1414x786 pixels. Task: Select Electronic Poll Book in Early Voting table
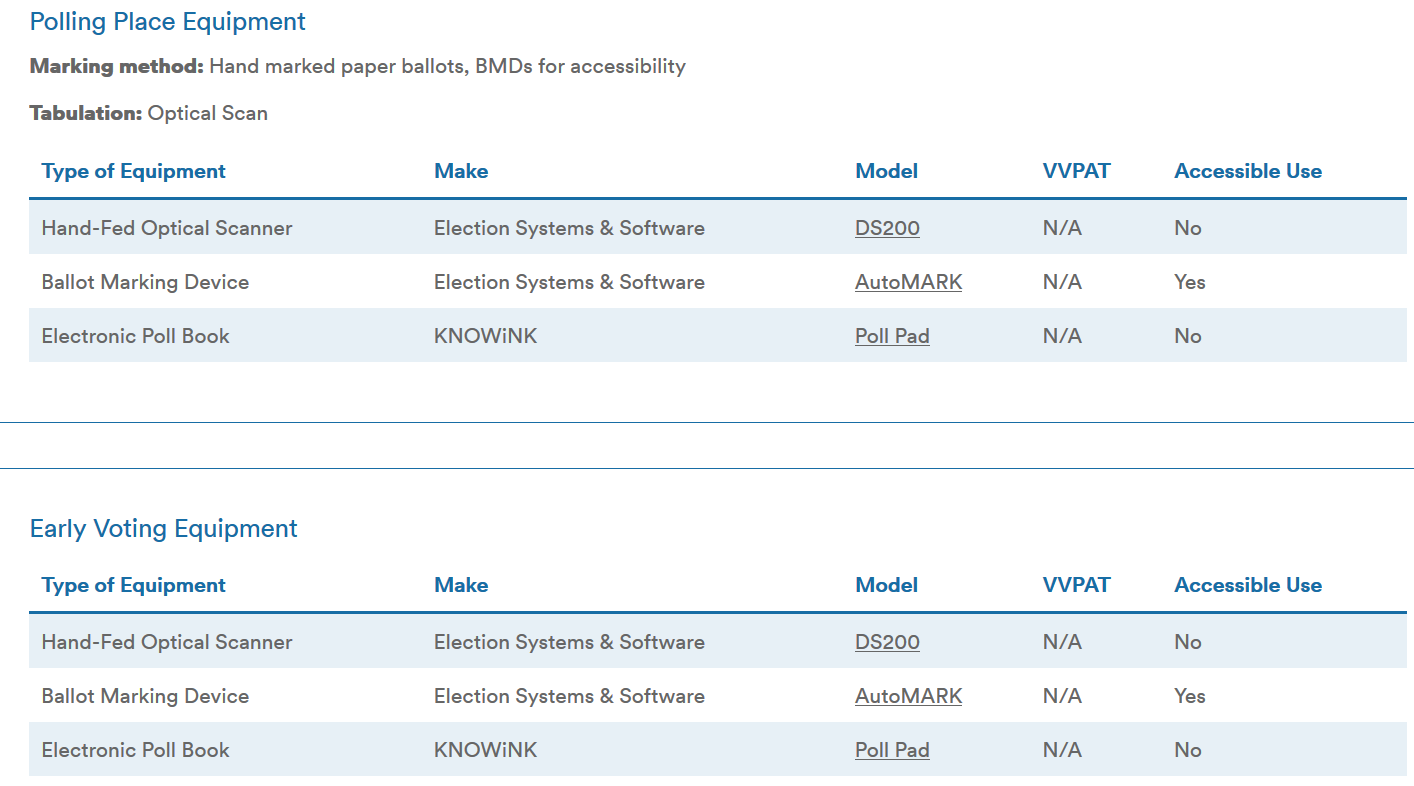(x=135, y=750)
